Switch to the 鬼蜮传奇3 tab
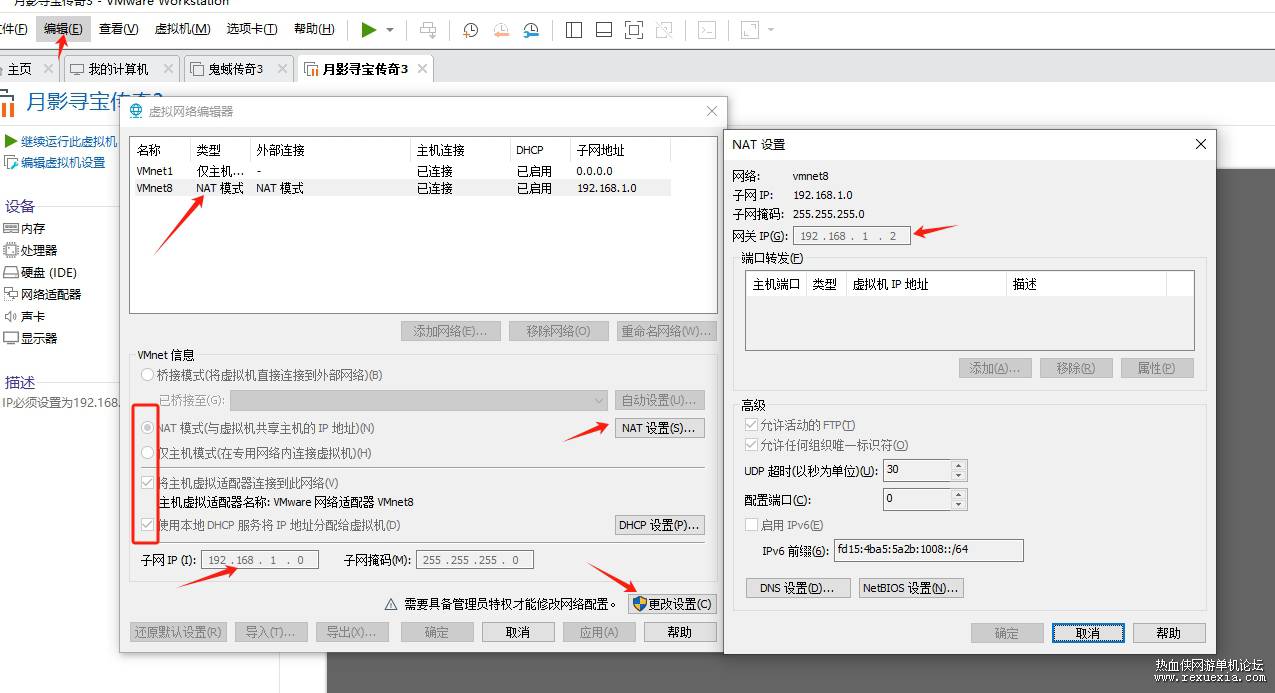1275x693 pixels. 236,69
